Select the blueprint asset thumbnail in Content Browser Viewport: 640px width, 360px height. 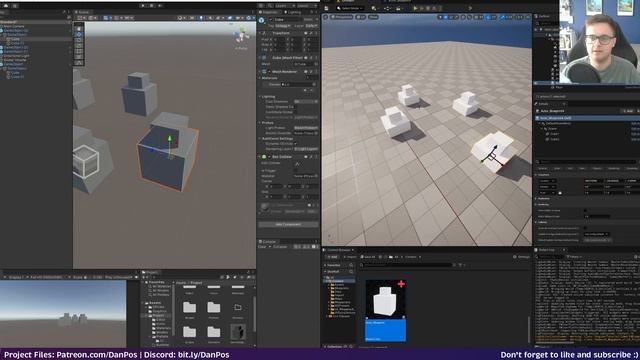coord(385,311)
